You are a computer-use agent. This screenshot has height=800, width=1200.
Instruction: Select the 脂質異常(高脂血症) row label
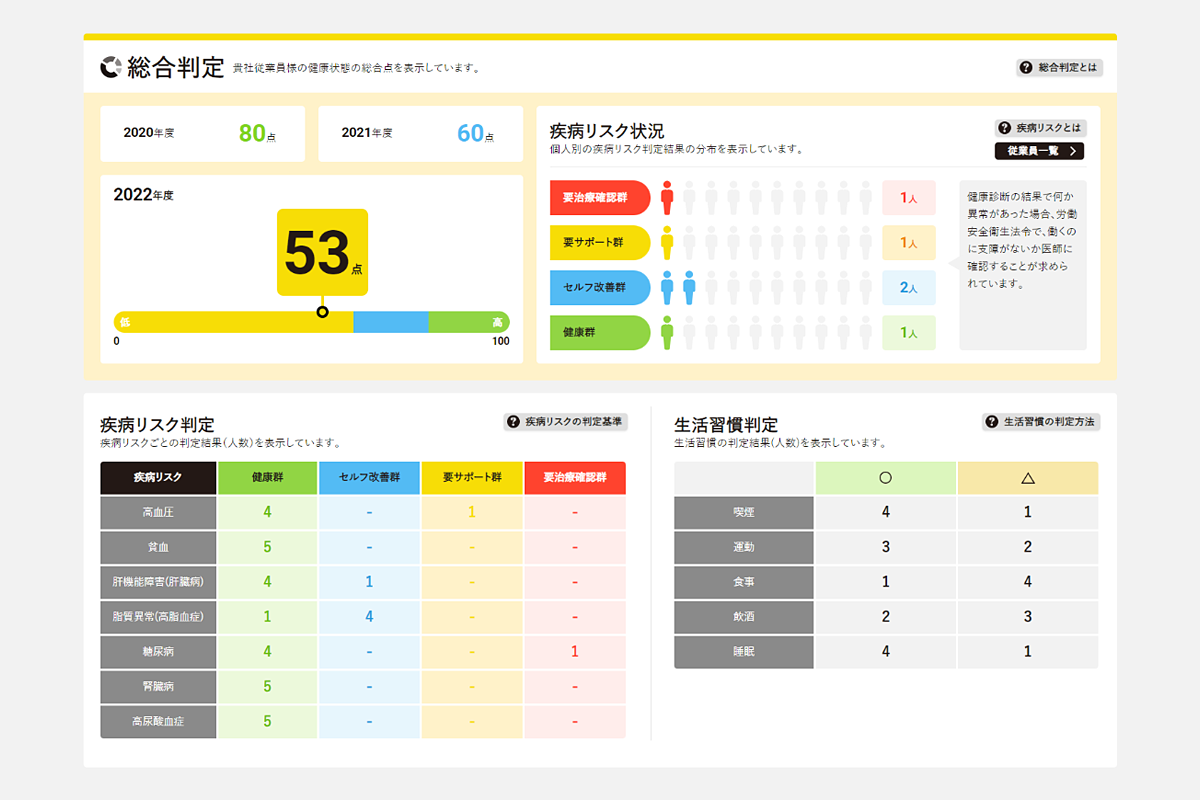tap(159, 617)
